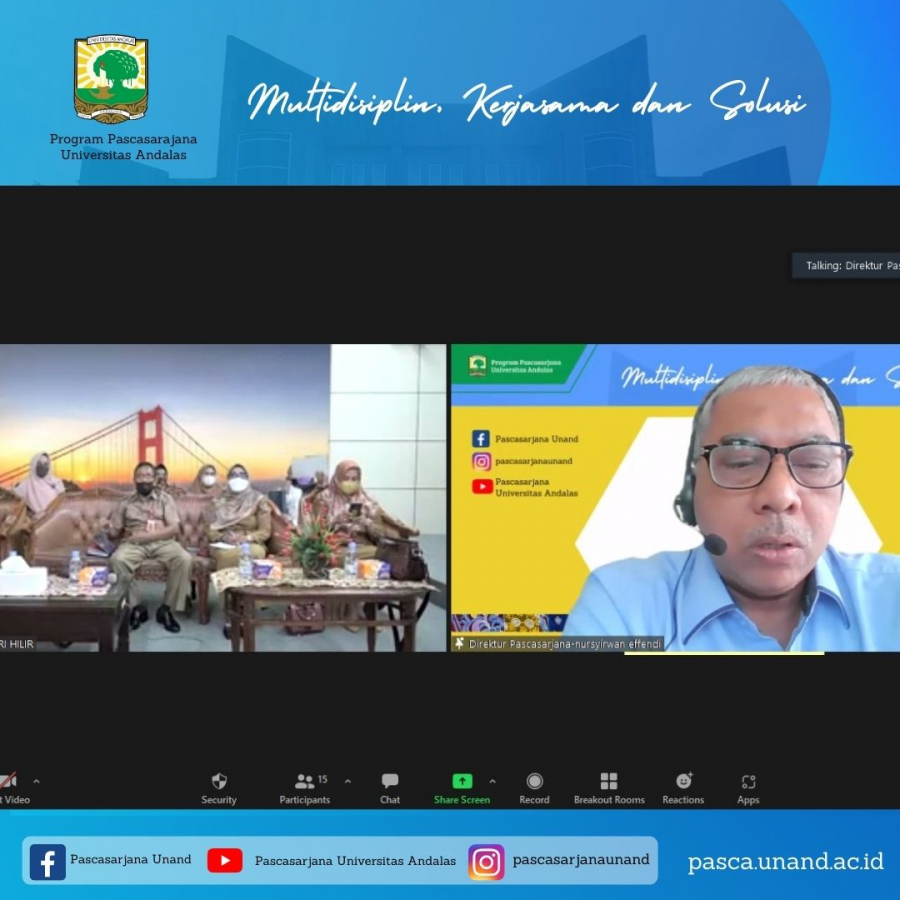Expand the Participants options arrow

coord(348,781)
